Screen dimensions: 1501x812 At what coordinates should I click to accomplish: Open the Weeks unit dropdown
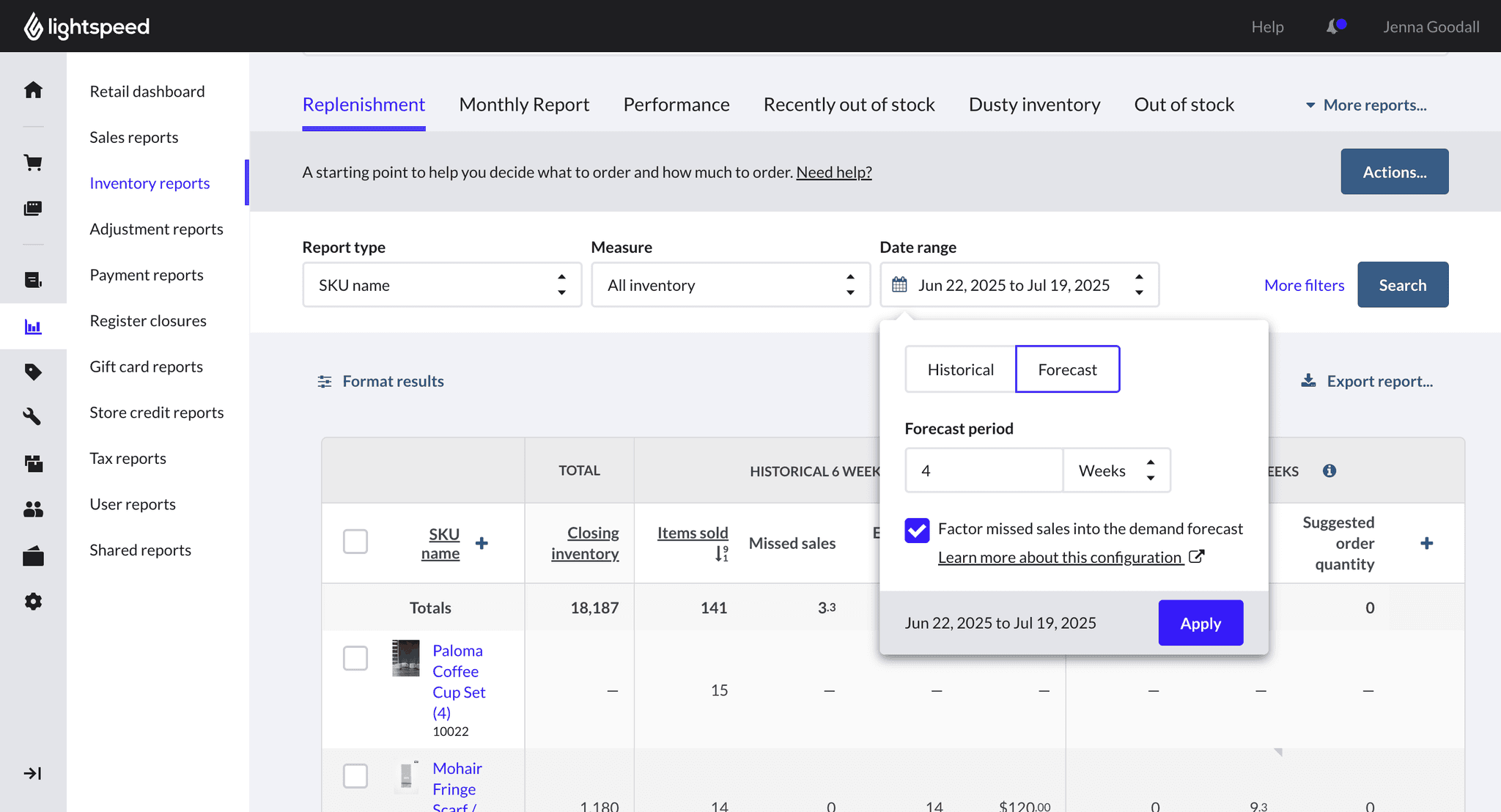[x=1116, y=470]
